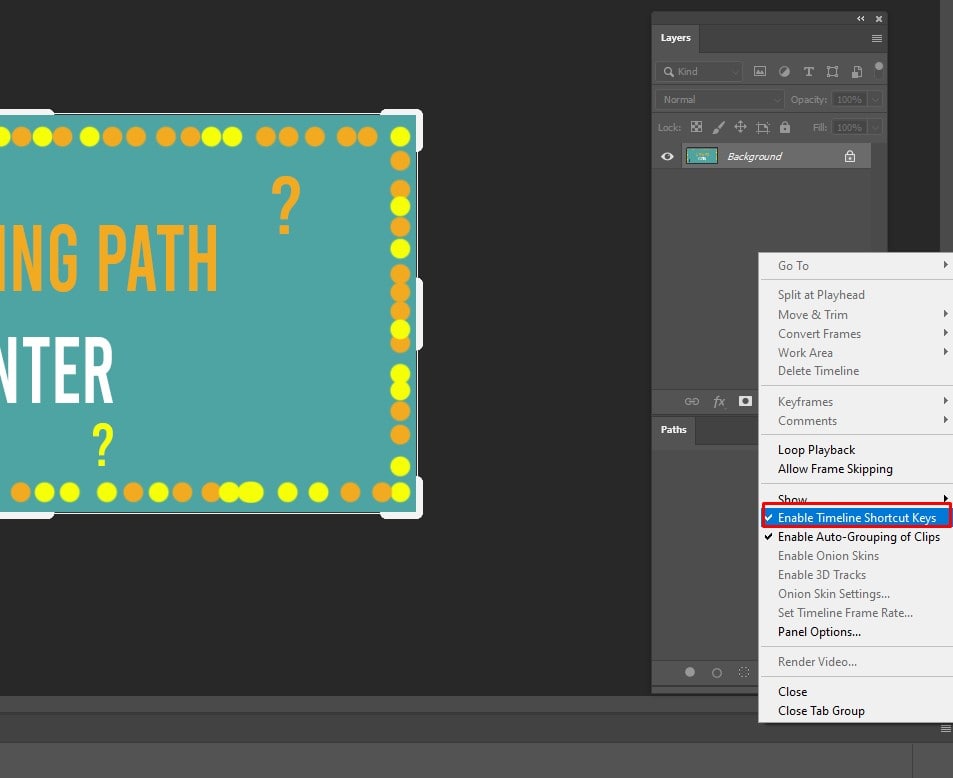Click the fx layer style icon
The height and width of the screenshot is (778, 953).
coord(719,401)
